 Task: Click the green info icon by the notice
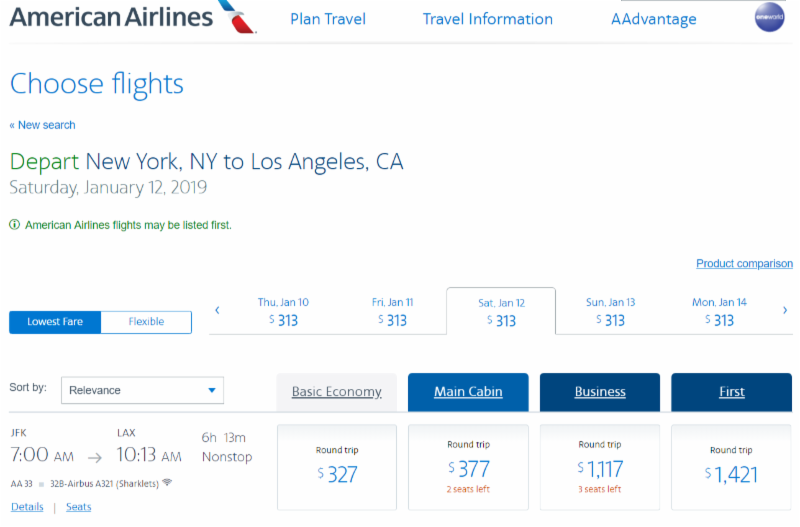coord(15,225)
